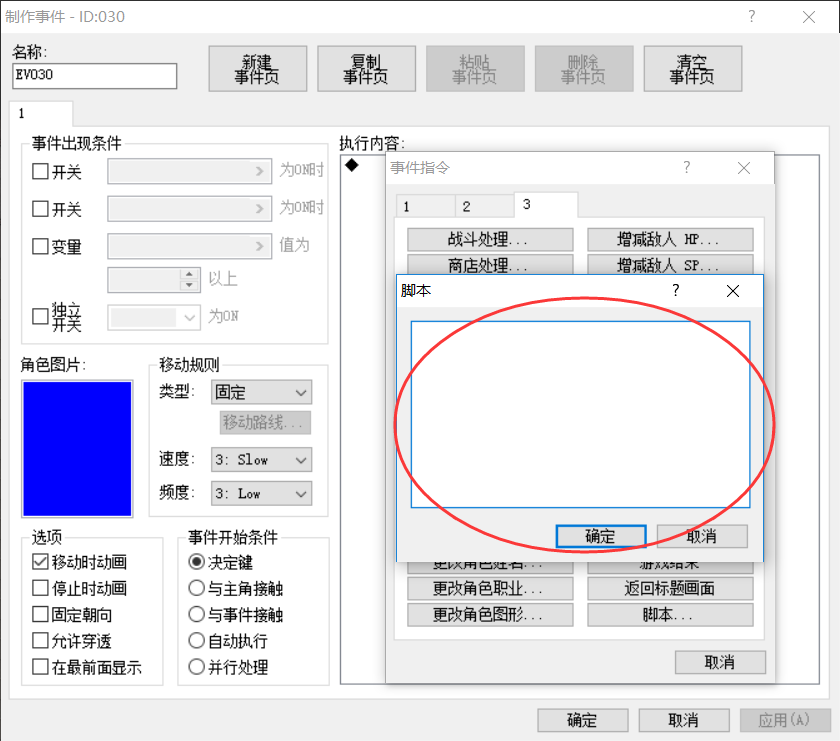Screen dimensions: 840x741
Task: Click the 复制事件页 button
Action: [366, 69]
